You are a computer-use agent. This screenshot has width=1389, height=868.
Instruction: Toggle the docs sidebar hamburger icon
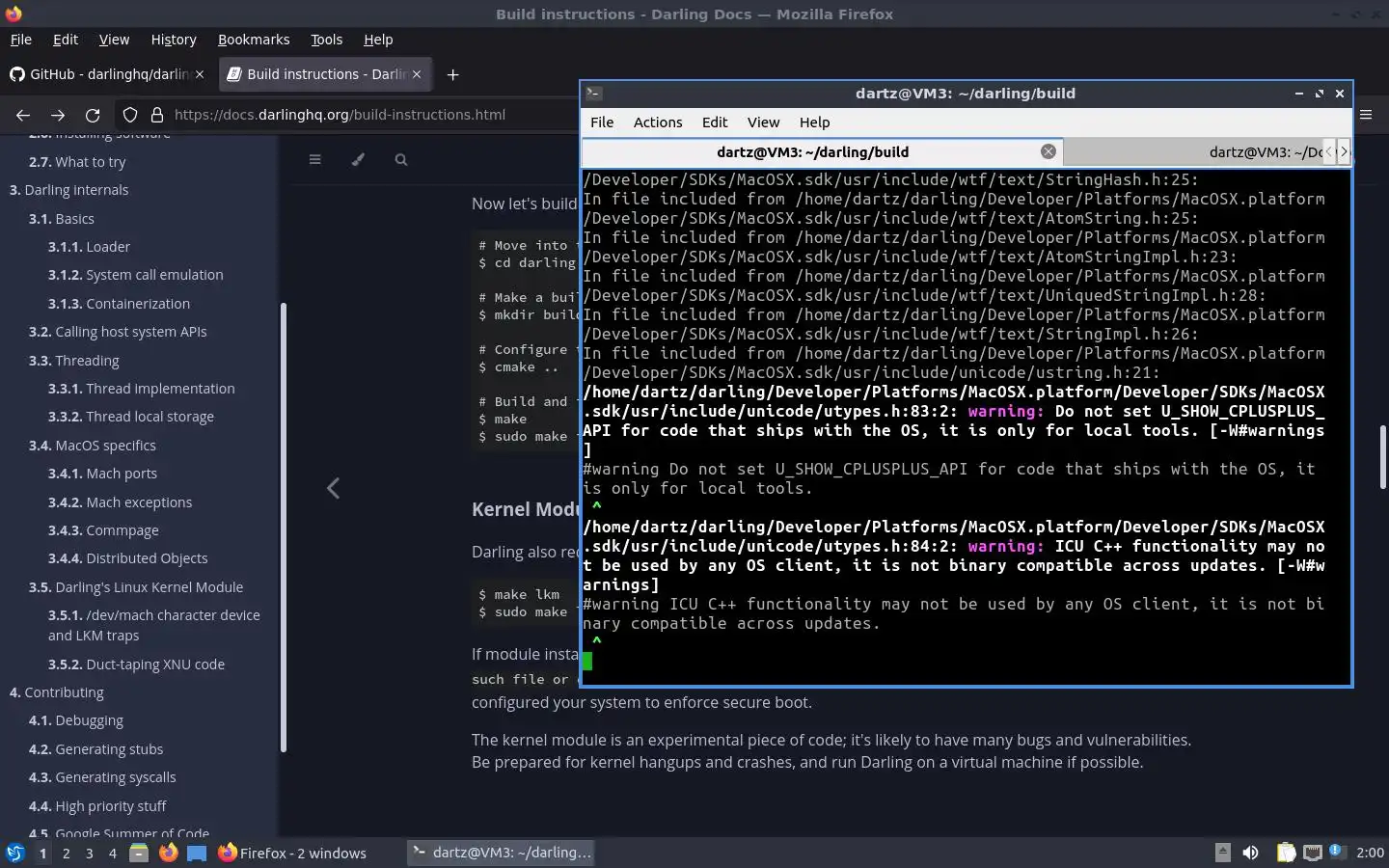tap(314, 159)
